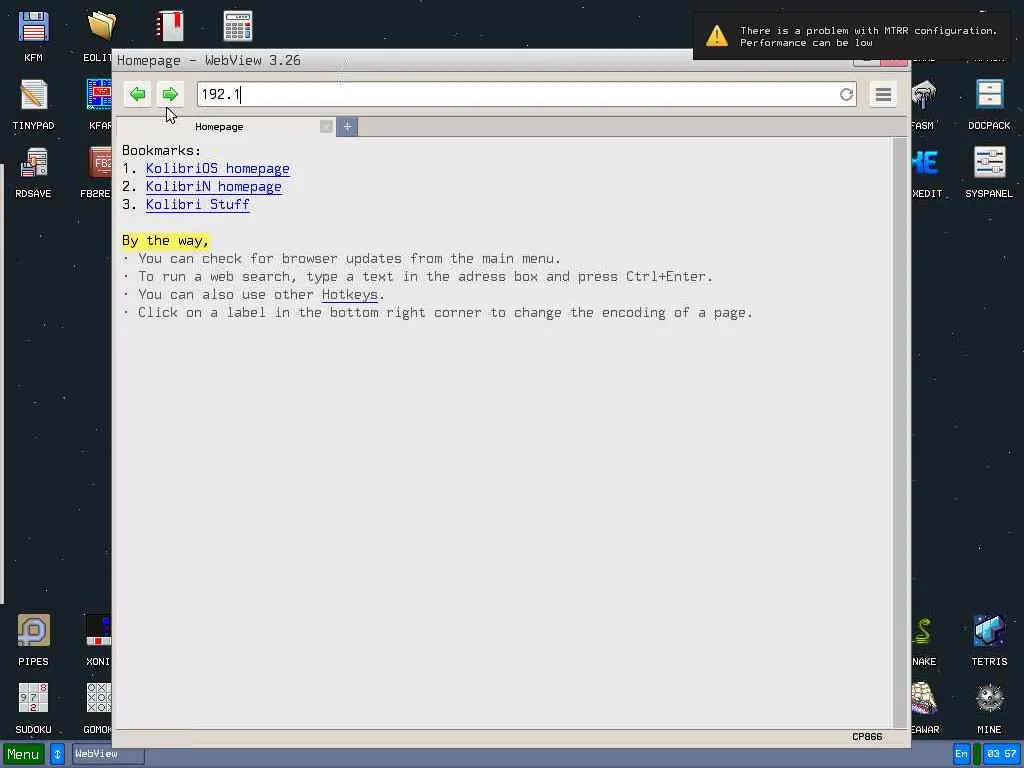The image size is (1024, 768).
Task: Close the Homepage tab
Action: pyautogui.click(x=327, y=127)
